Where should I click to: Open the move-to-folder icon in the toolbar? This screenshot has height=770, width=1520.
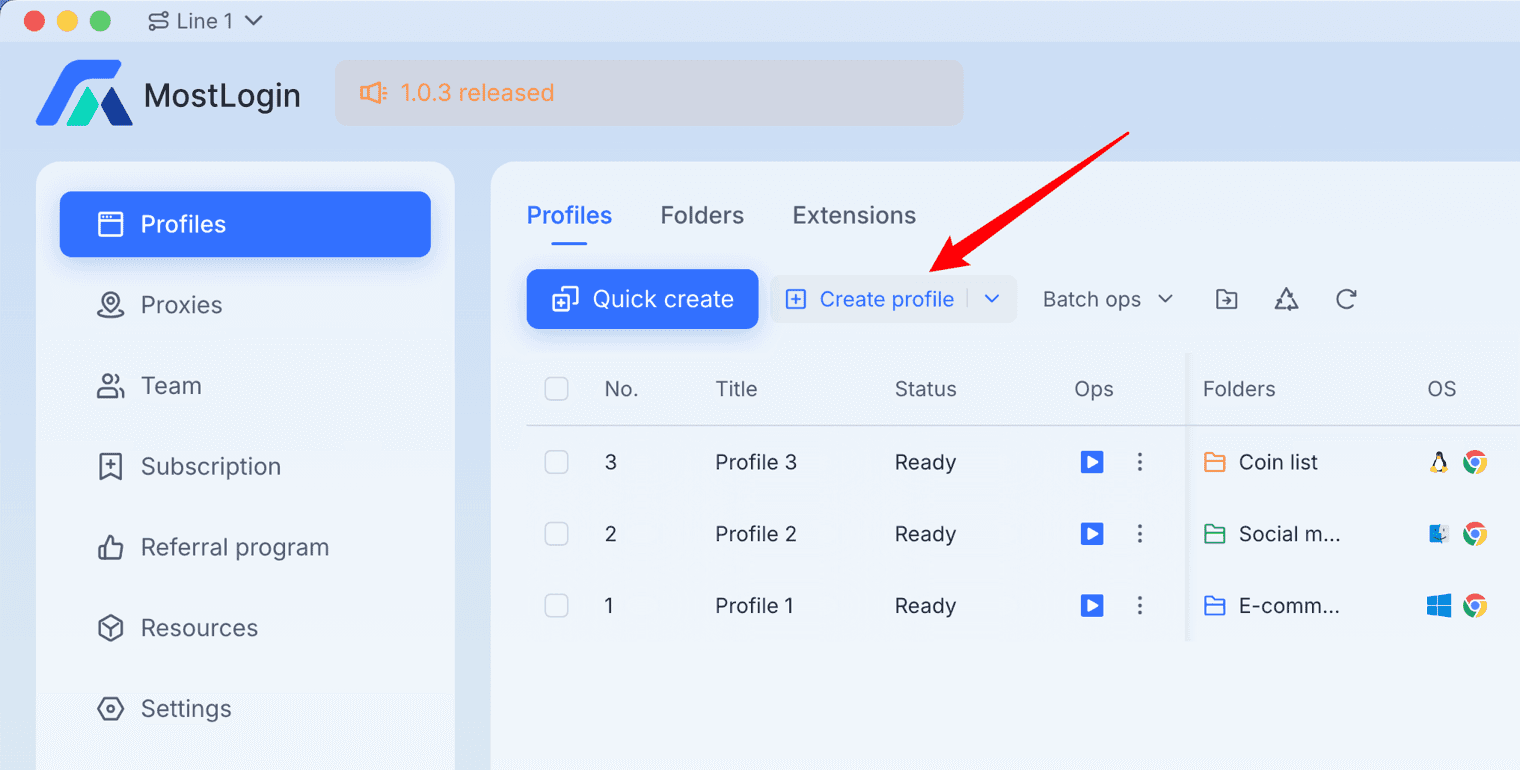[1226, 299]
